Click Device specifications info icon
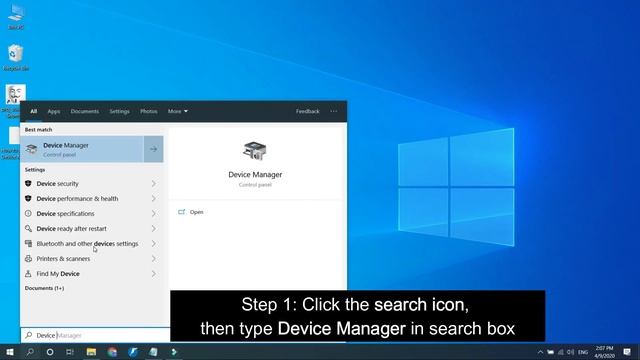640x360 pixels. click(28, 213)
